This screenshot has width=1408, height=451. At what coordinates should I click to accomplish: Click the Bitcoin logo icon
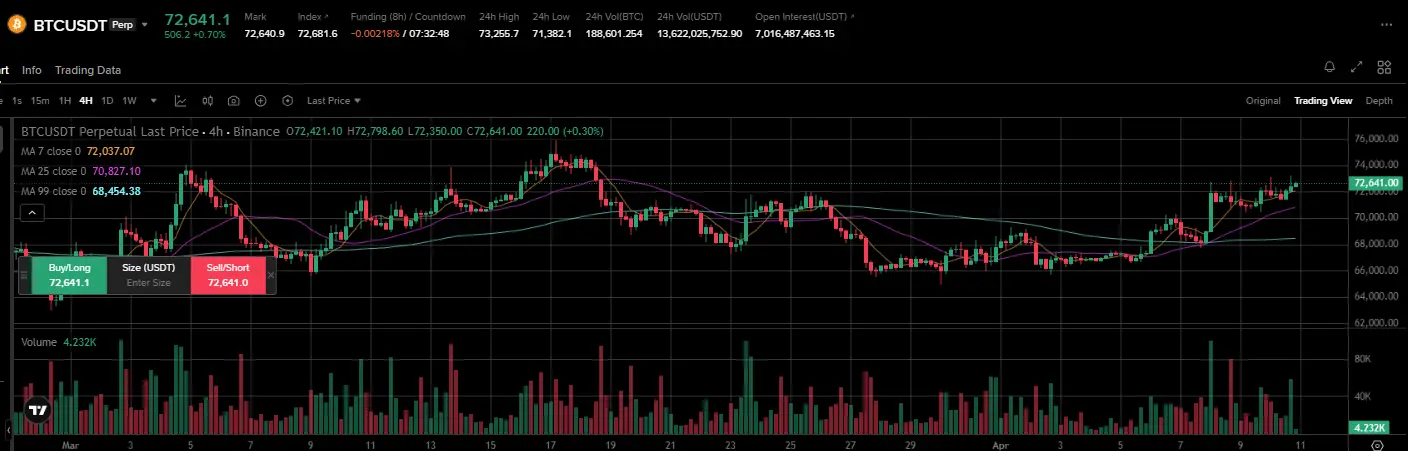tap(15, 25)
